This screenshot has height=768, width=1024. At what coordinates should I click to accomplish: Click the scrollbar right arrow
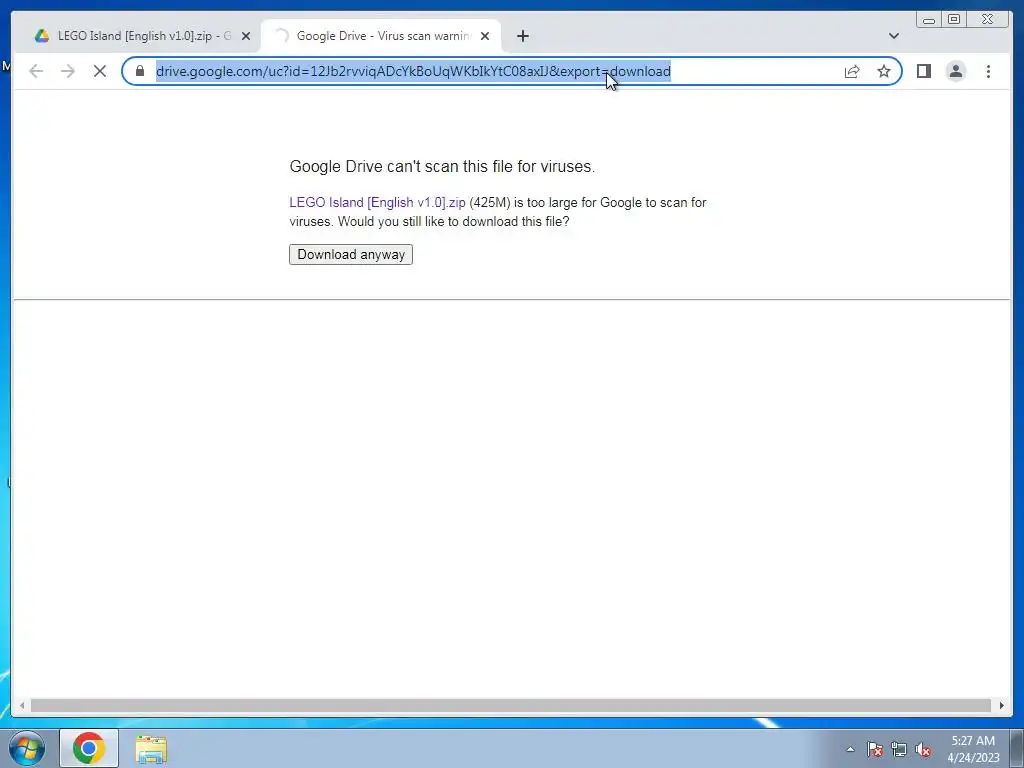click(x=1002, y=706)
